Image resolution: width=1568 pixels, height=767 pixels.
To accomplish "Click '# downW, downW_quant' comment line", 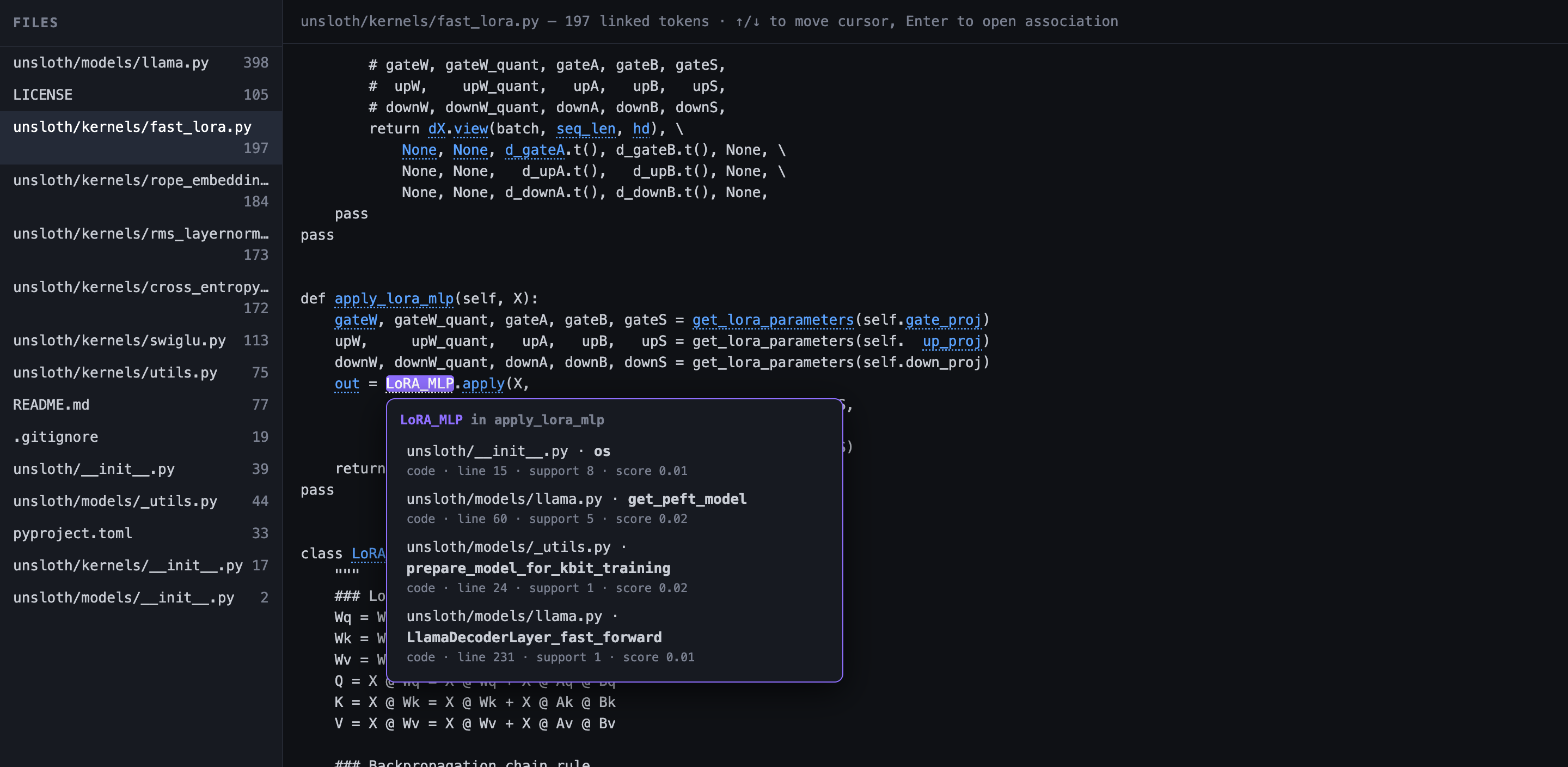I will (547, 107).
